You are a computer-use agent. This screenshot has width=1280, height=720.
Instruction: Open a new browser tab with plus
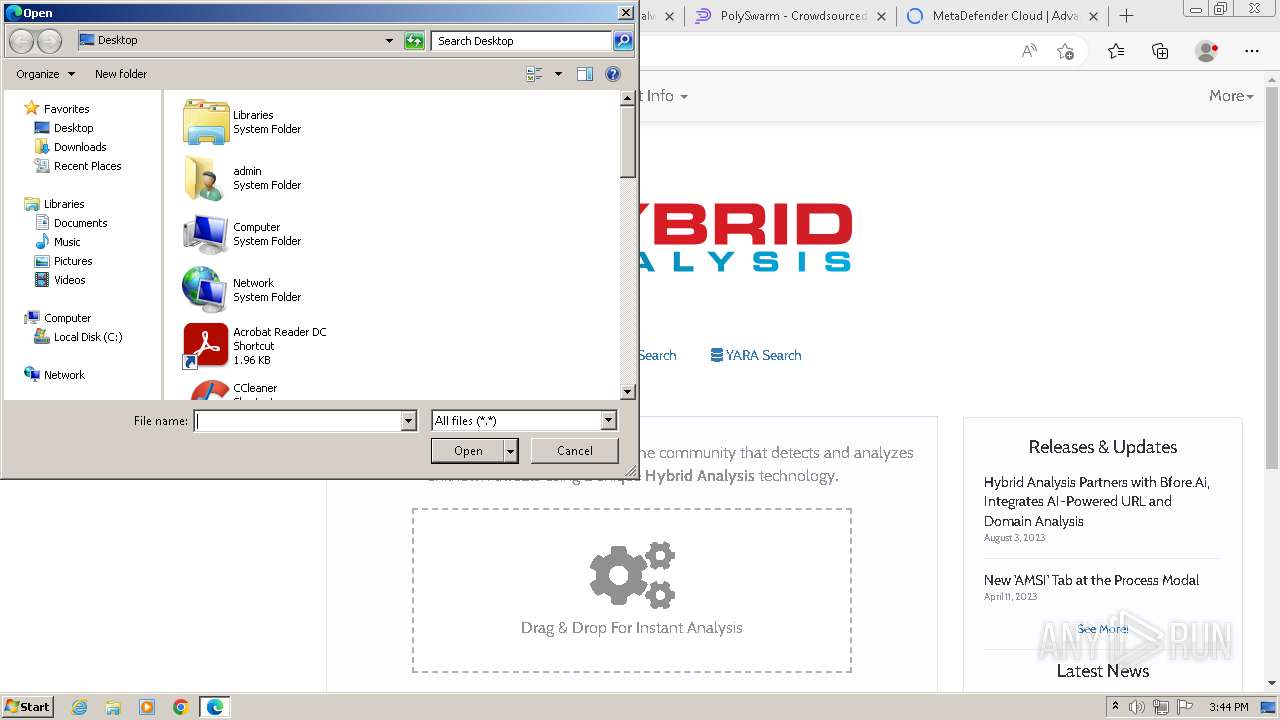click(1126, 16)
